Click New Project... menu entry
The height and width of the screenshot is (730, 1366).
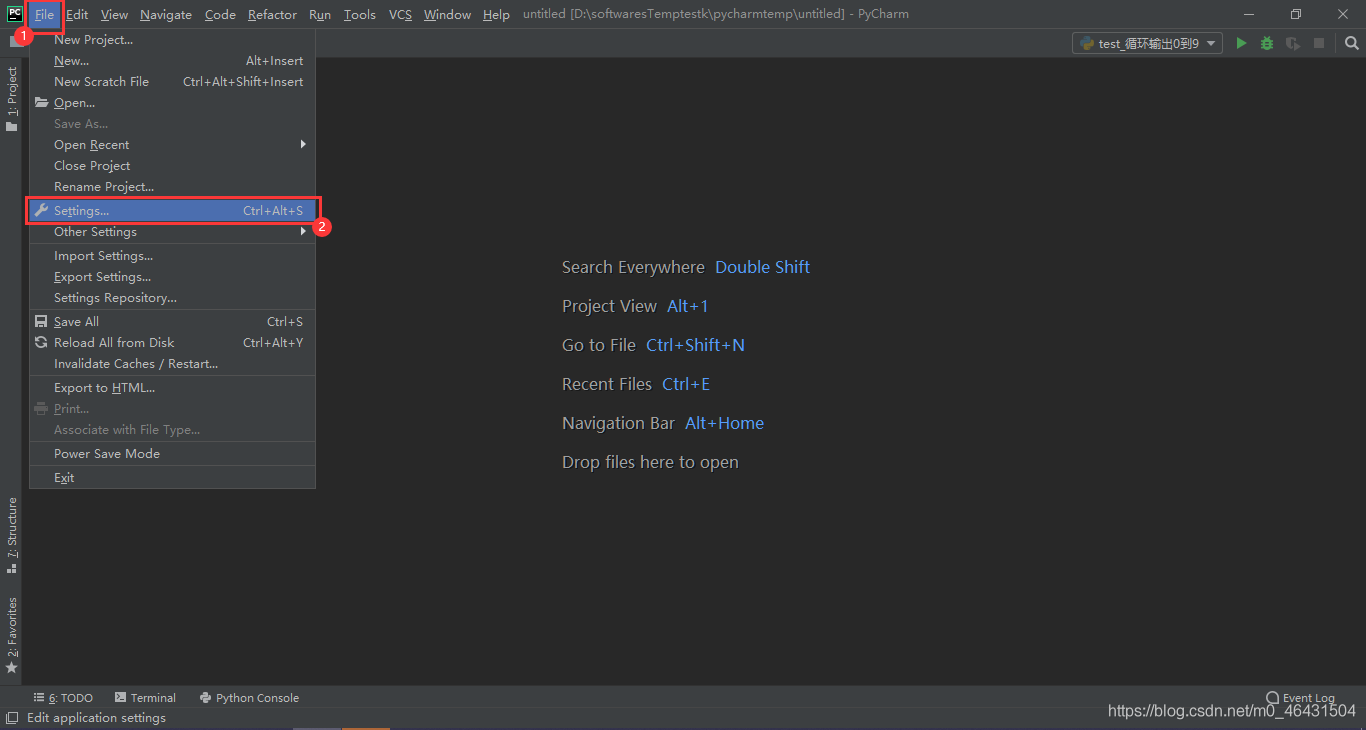93,40
